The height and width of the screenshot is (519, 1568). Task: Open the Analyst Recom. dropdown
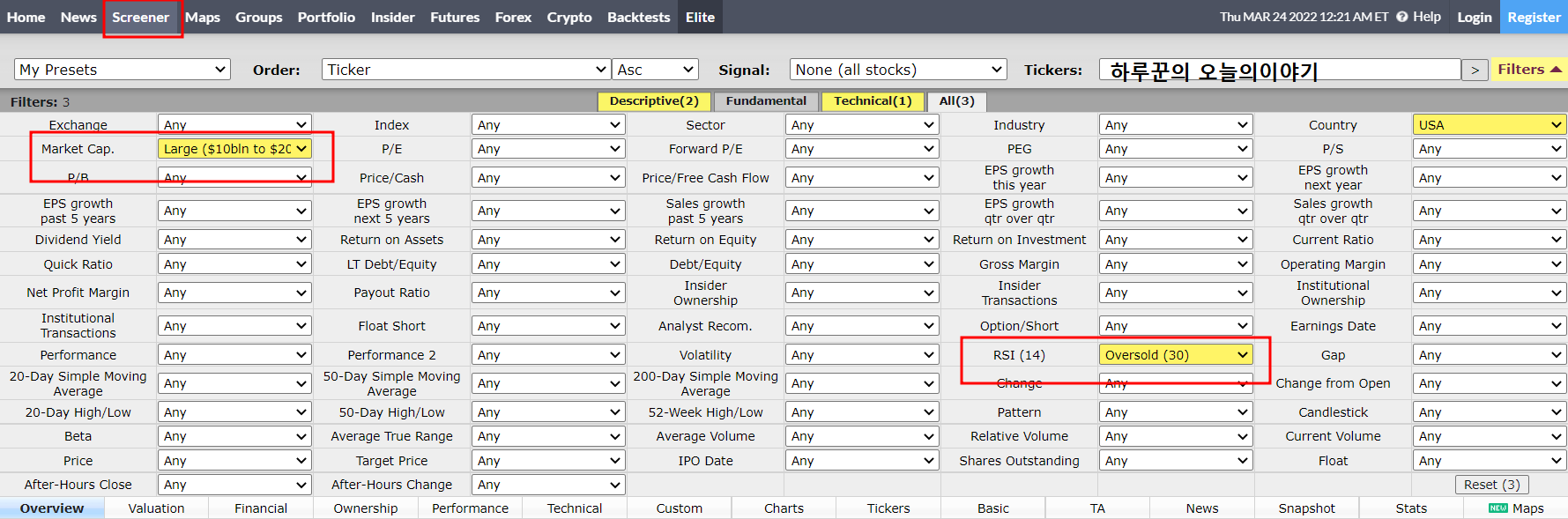(862, 326)
